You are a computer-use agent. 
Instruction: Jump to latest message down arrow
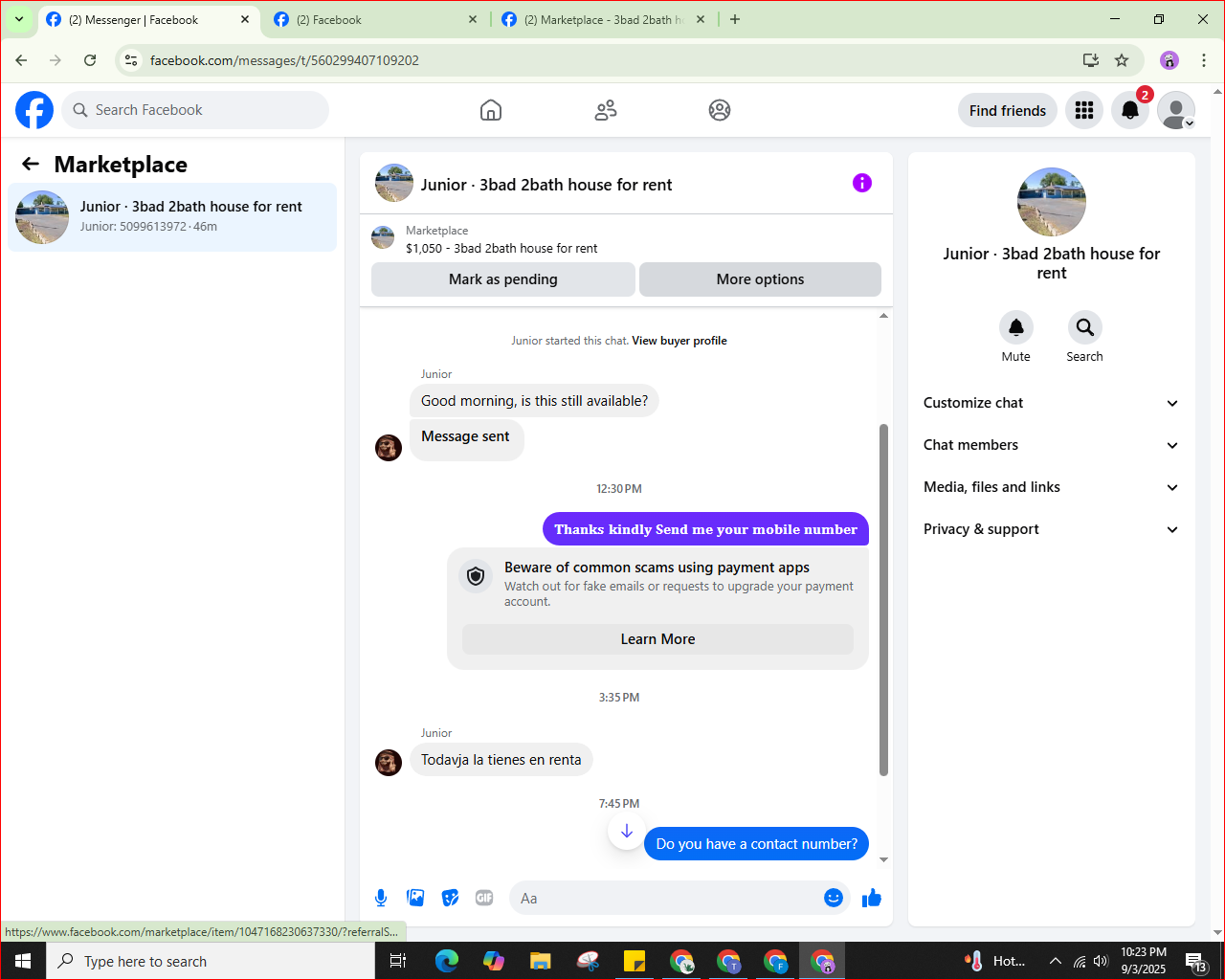627,831
